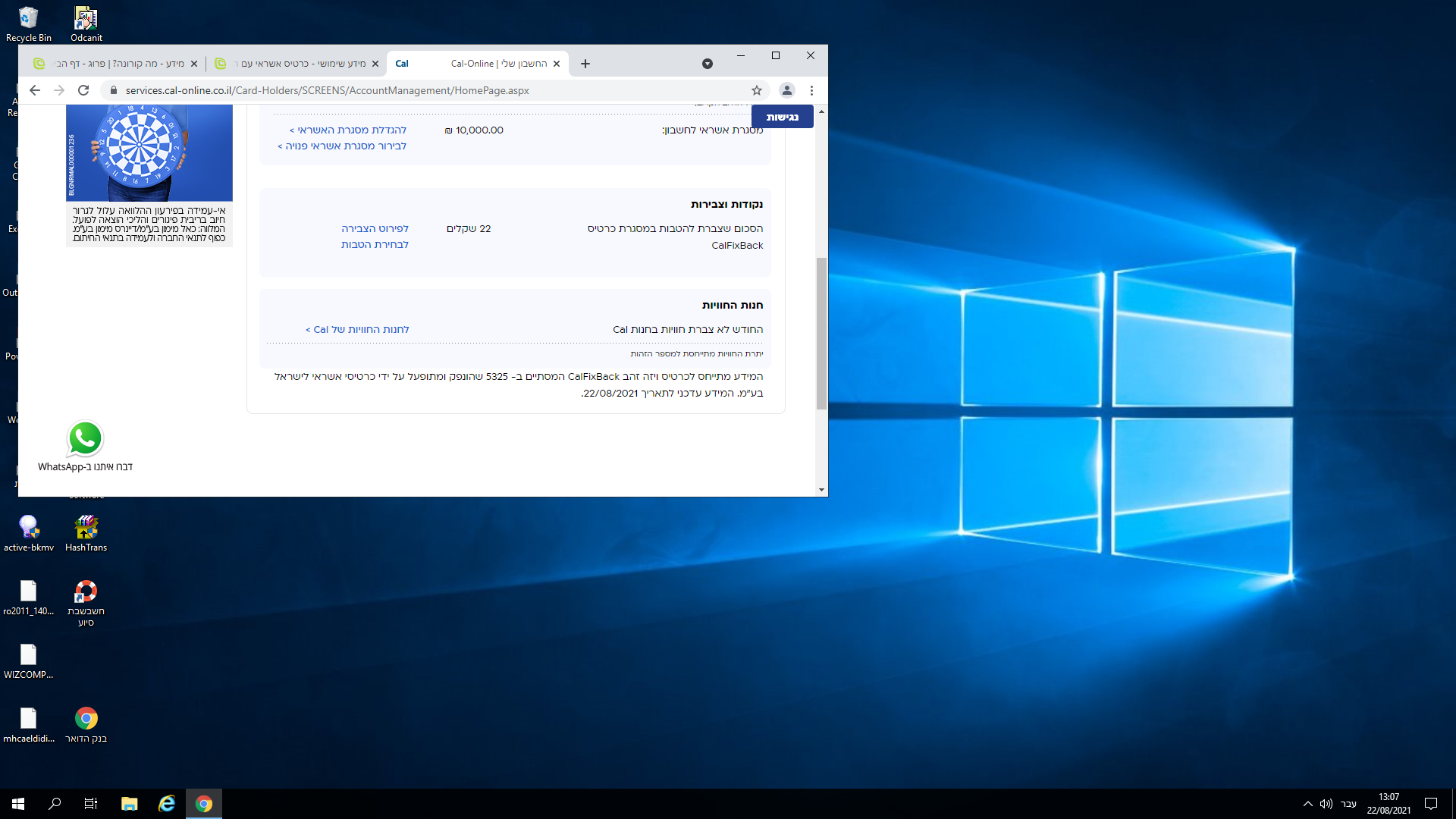This screenshot has width=1456, height=819.
Task: Expand Chrome tab search dropdown
Action: coord(707,64)
